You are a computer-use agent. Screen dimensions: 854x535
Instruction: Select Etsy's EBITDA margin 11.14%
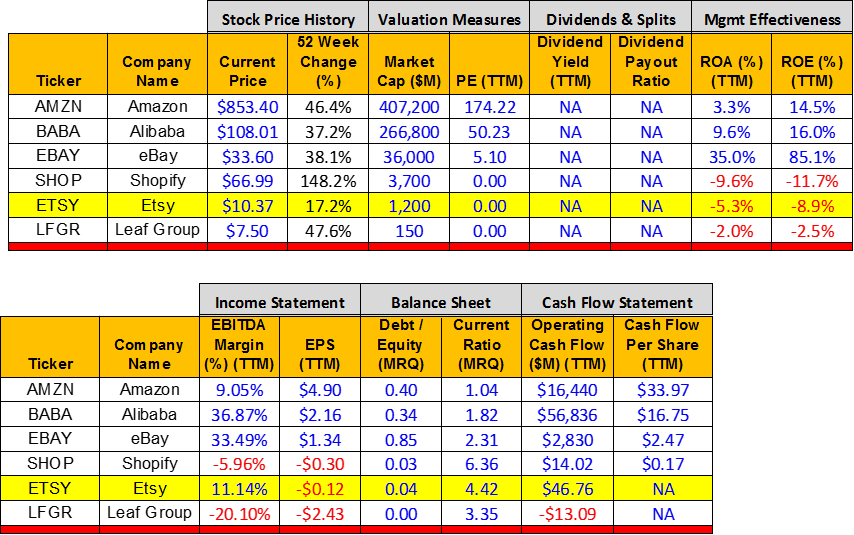click(239, 489)
